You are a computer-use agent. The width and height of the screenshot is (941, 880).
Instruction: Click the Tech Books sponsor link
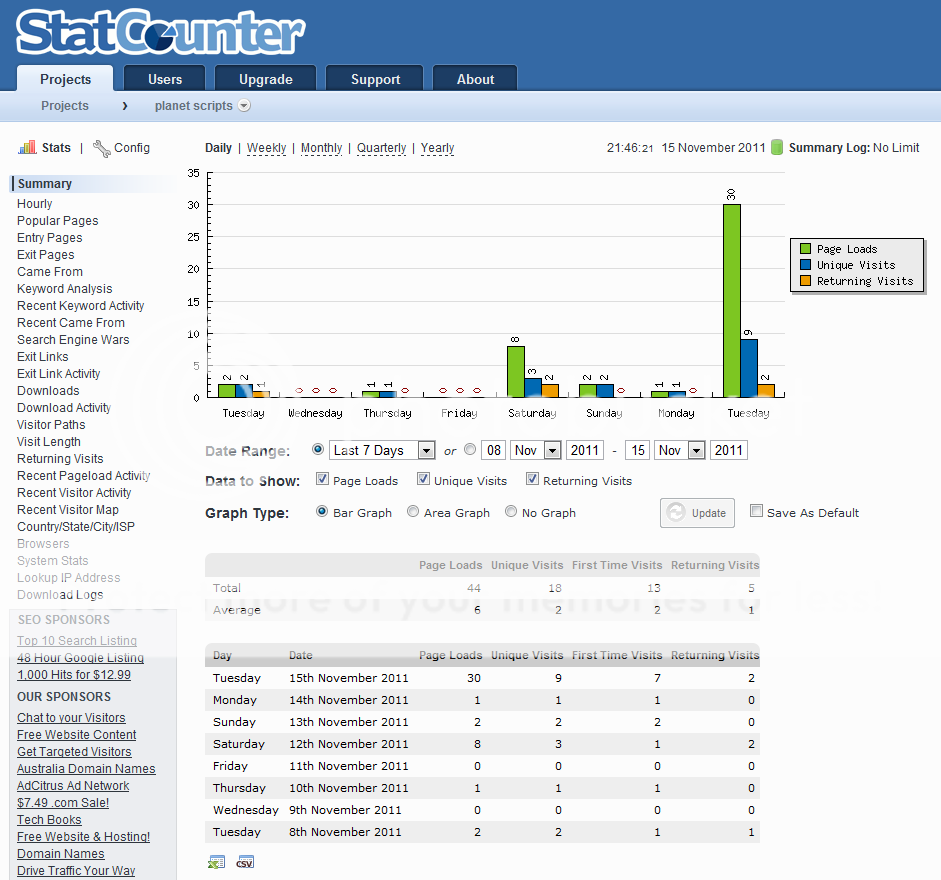(x=49, y=820)
